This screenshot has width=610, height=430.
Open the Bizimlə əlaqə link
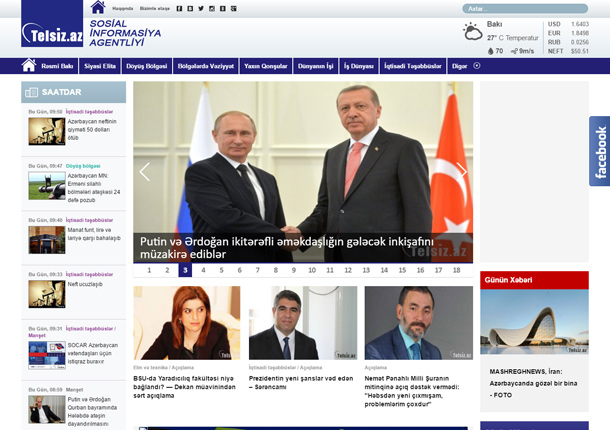154,8
